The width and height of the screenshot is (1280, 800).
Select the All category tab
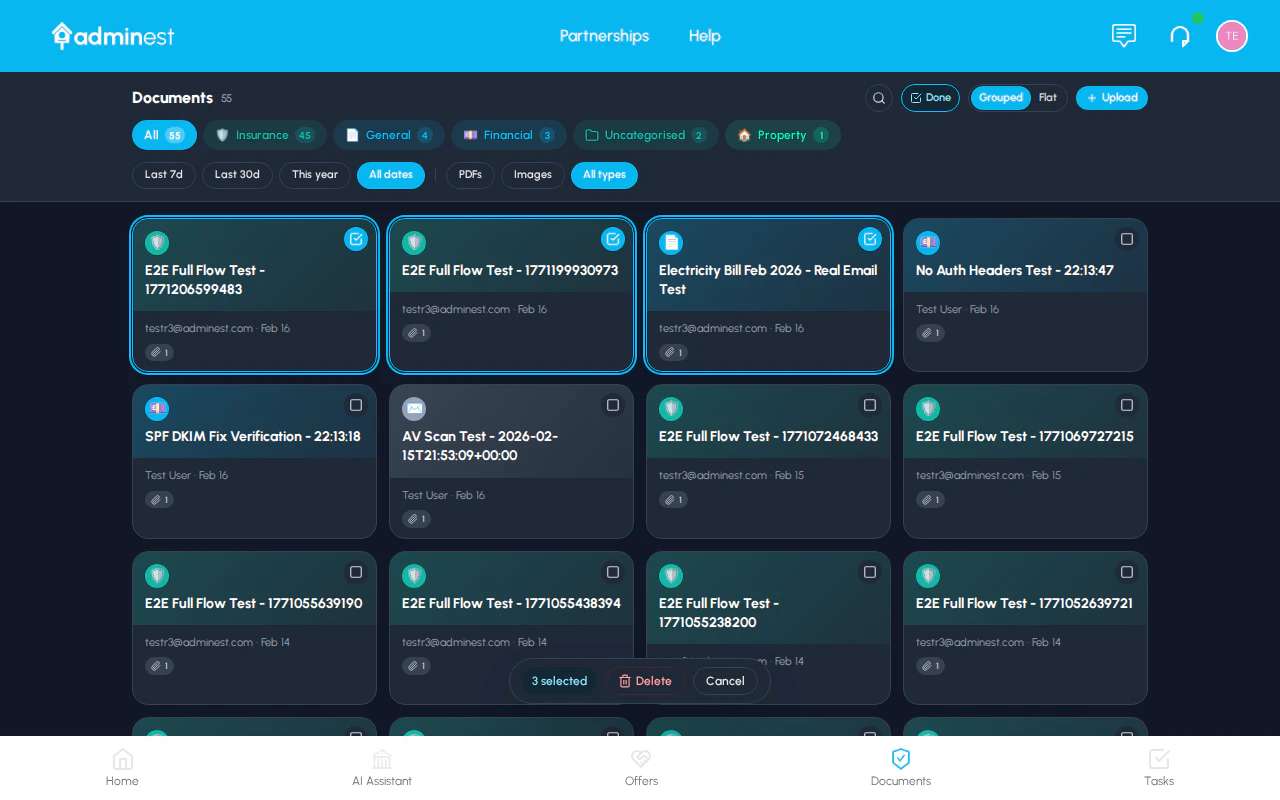pos(164,135)
